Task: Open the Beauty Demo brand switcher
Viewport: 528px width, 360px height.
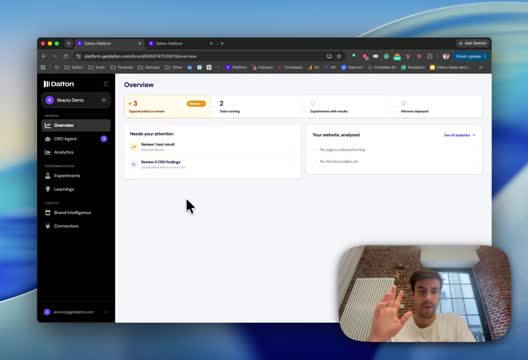Action: [x=76, y=100]
